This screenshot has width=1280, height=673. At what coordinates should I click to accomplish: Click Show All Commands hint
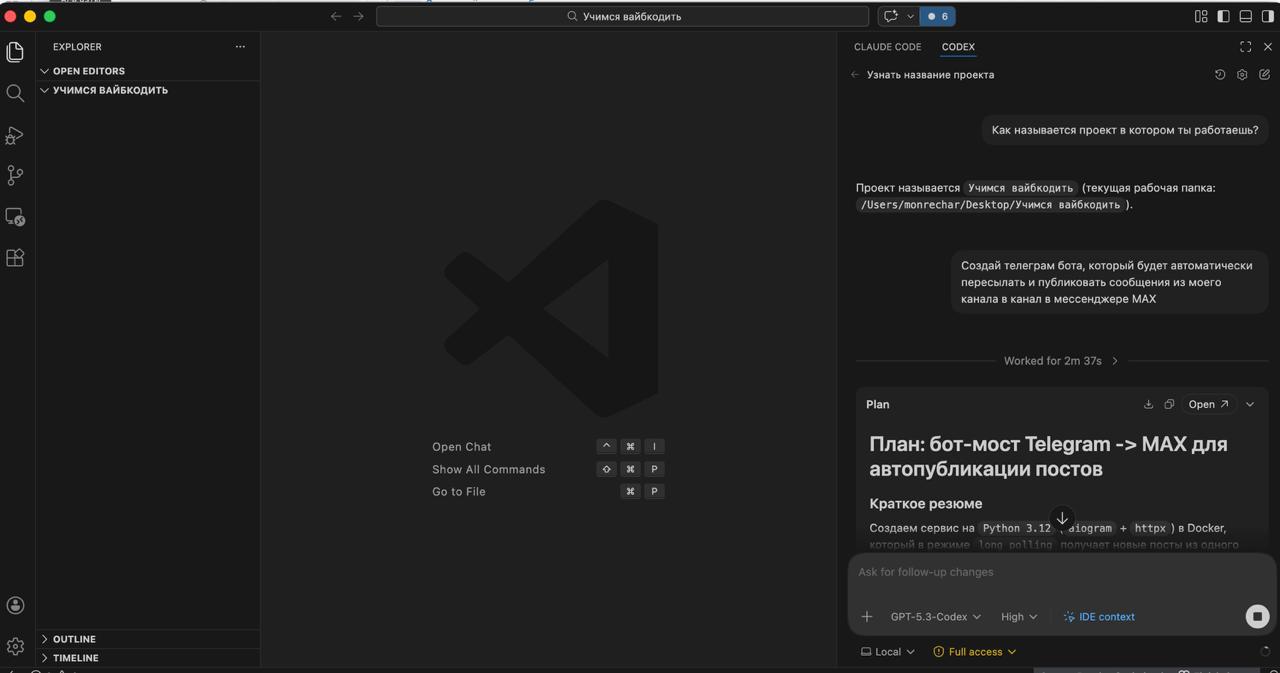click(x=488, y=469)
